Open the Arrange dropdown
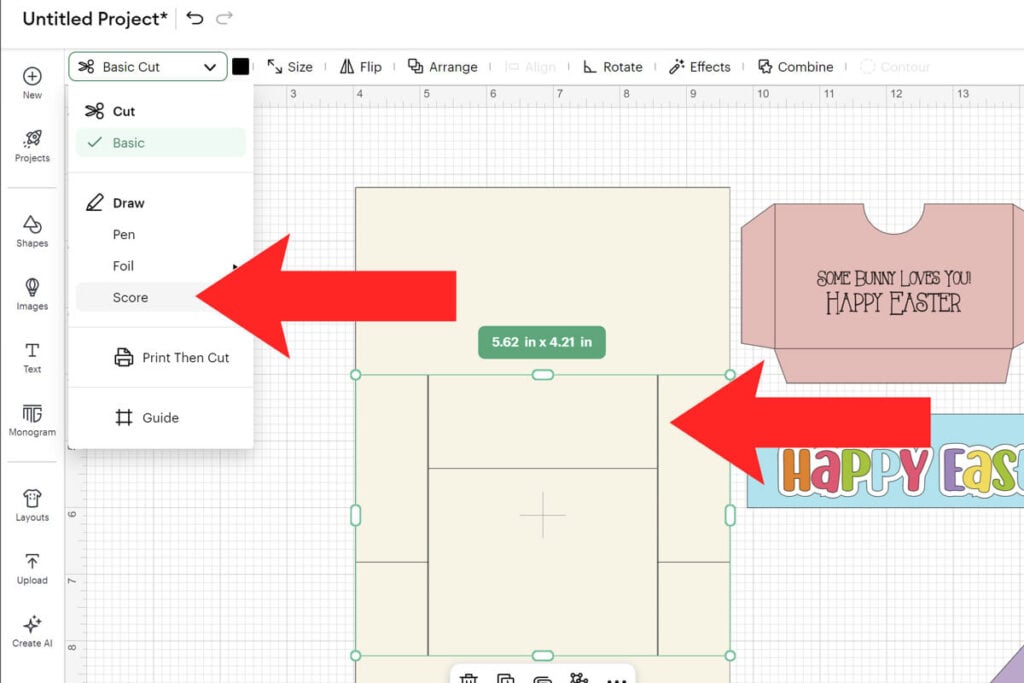The image size is (1024, 683). click(442, 67)
